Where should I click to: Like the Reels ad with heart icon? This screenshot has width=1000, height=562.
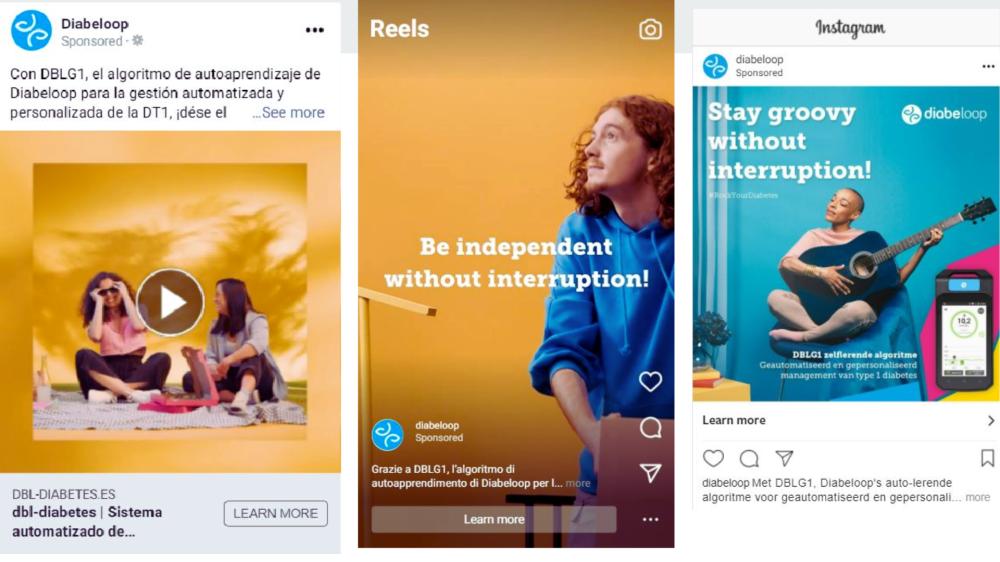click(x=651, y=381)
